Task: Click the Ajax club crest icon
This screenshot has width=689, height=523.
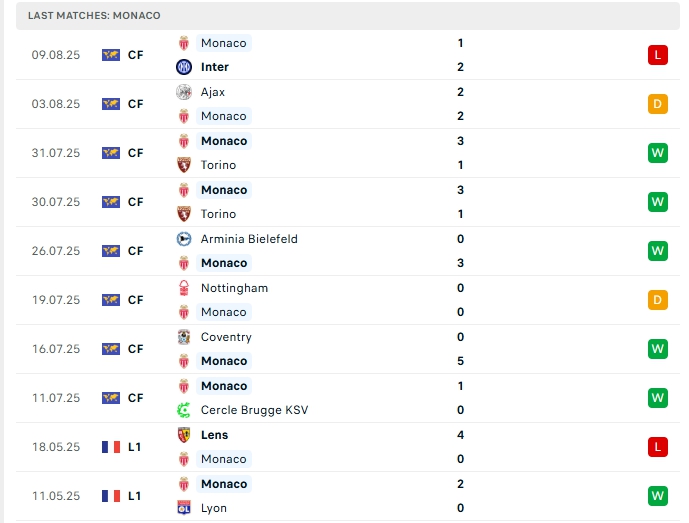Action: pos(183,92)
